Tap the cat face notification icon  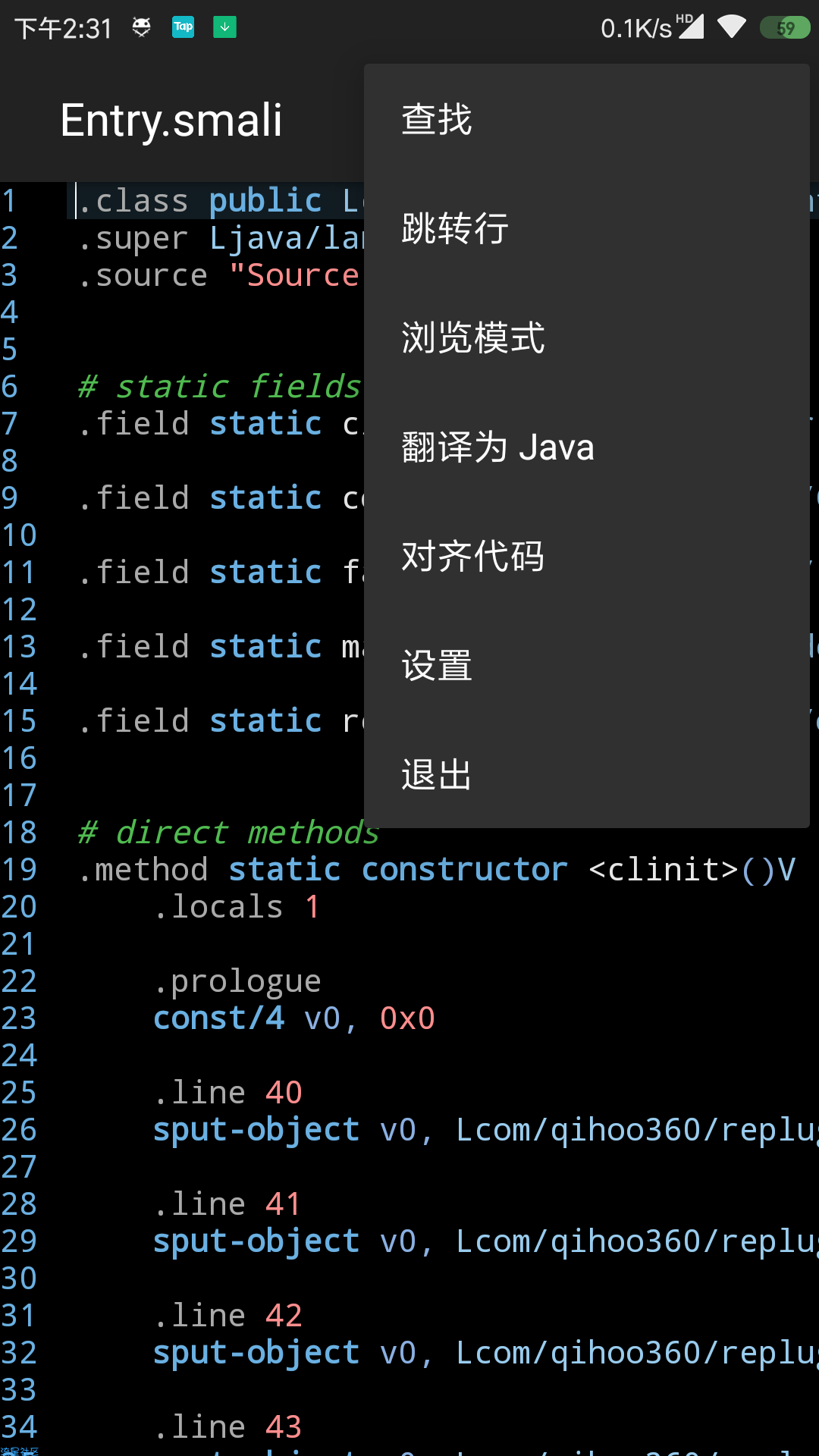(x=142, y=27)
